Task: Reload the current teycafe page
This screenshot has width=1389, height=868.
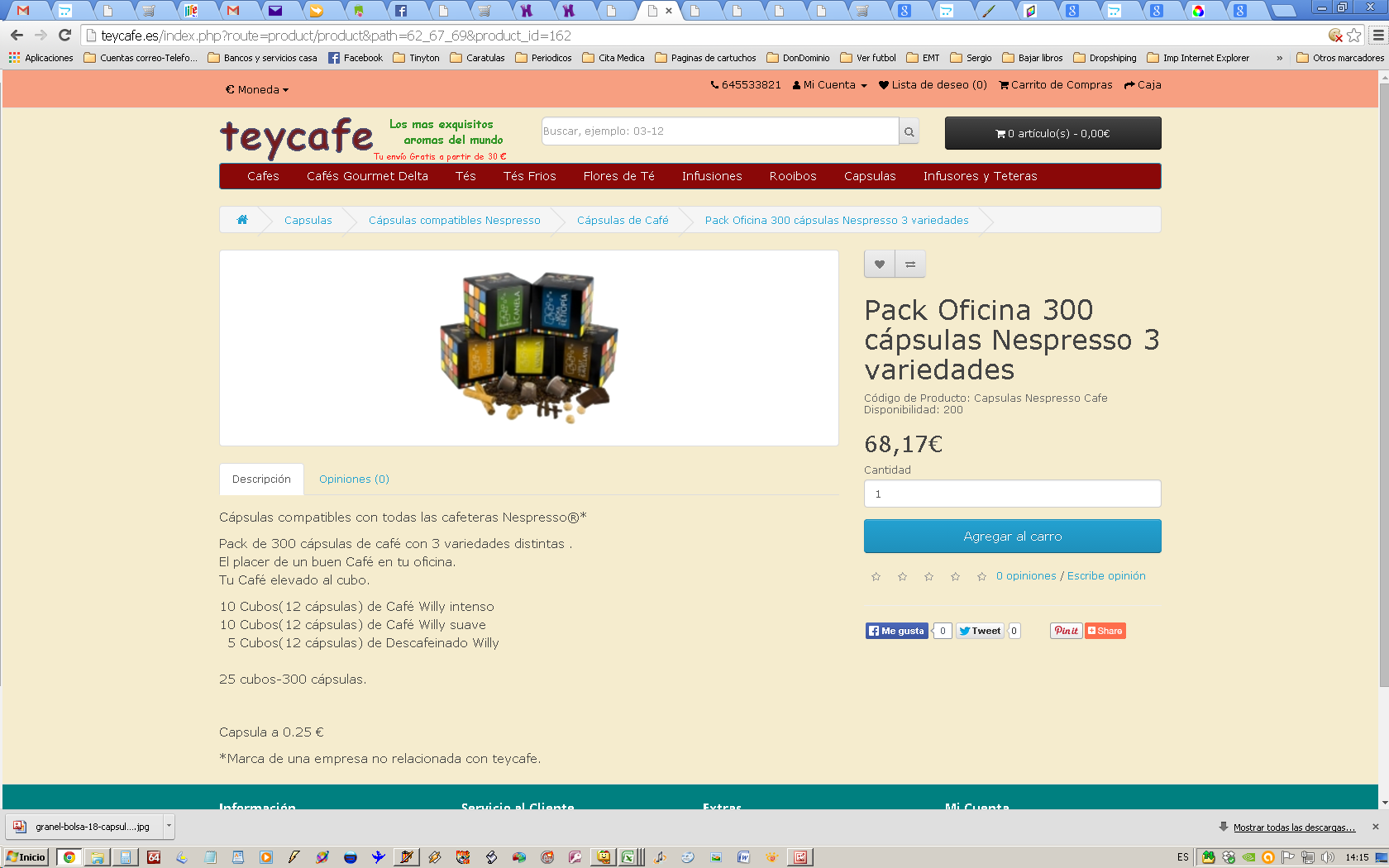Action: click(x=64, y=36)
